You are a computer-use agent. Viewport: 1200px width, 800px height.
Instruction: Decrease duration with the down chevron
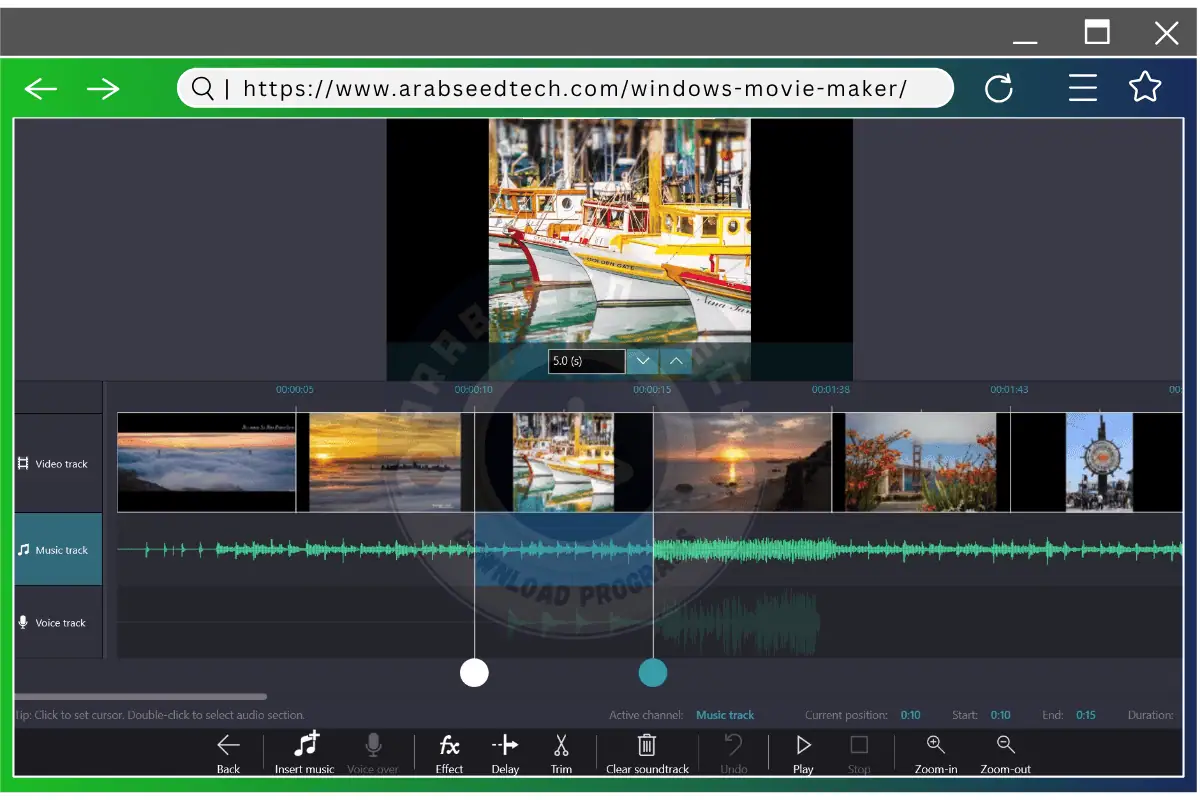pos(643,361)
